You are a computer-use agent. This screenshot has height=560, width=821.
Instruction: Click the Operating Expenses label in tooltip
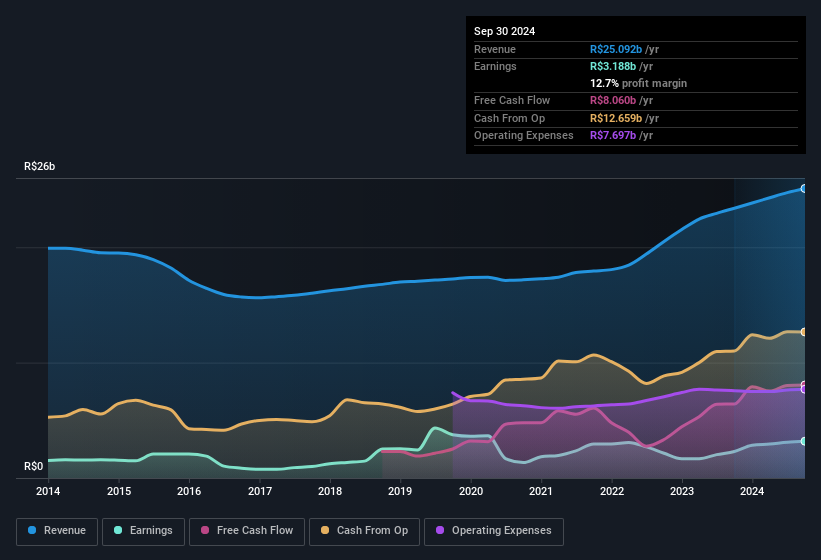(524, 136)
